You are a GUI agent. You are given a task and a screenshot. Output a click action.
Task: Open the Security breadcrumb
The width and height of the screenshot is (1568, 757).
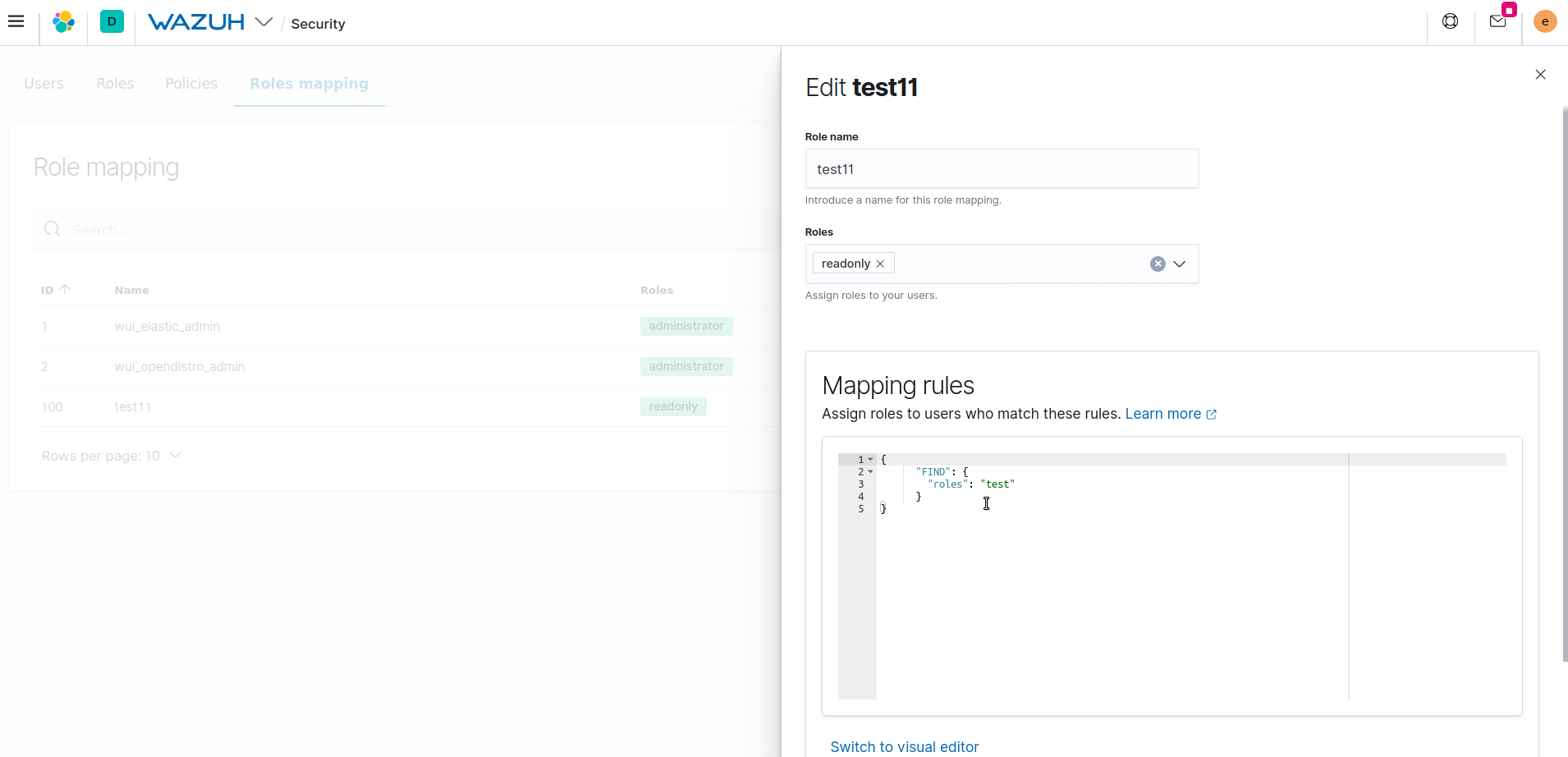click(318, 24)
